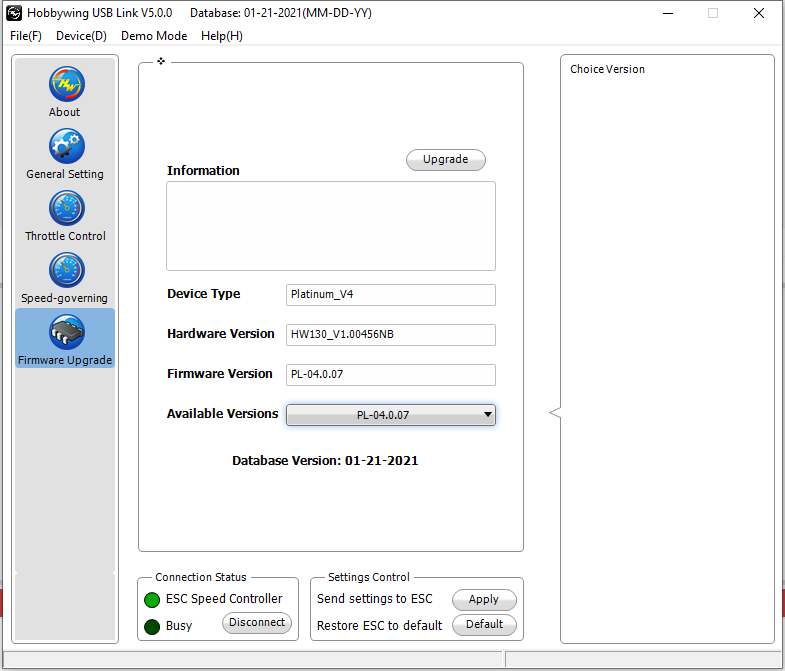This screenshot has width=785, height=671.
Task: Apply settings to the ESC
Action: point(484,600)
